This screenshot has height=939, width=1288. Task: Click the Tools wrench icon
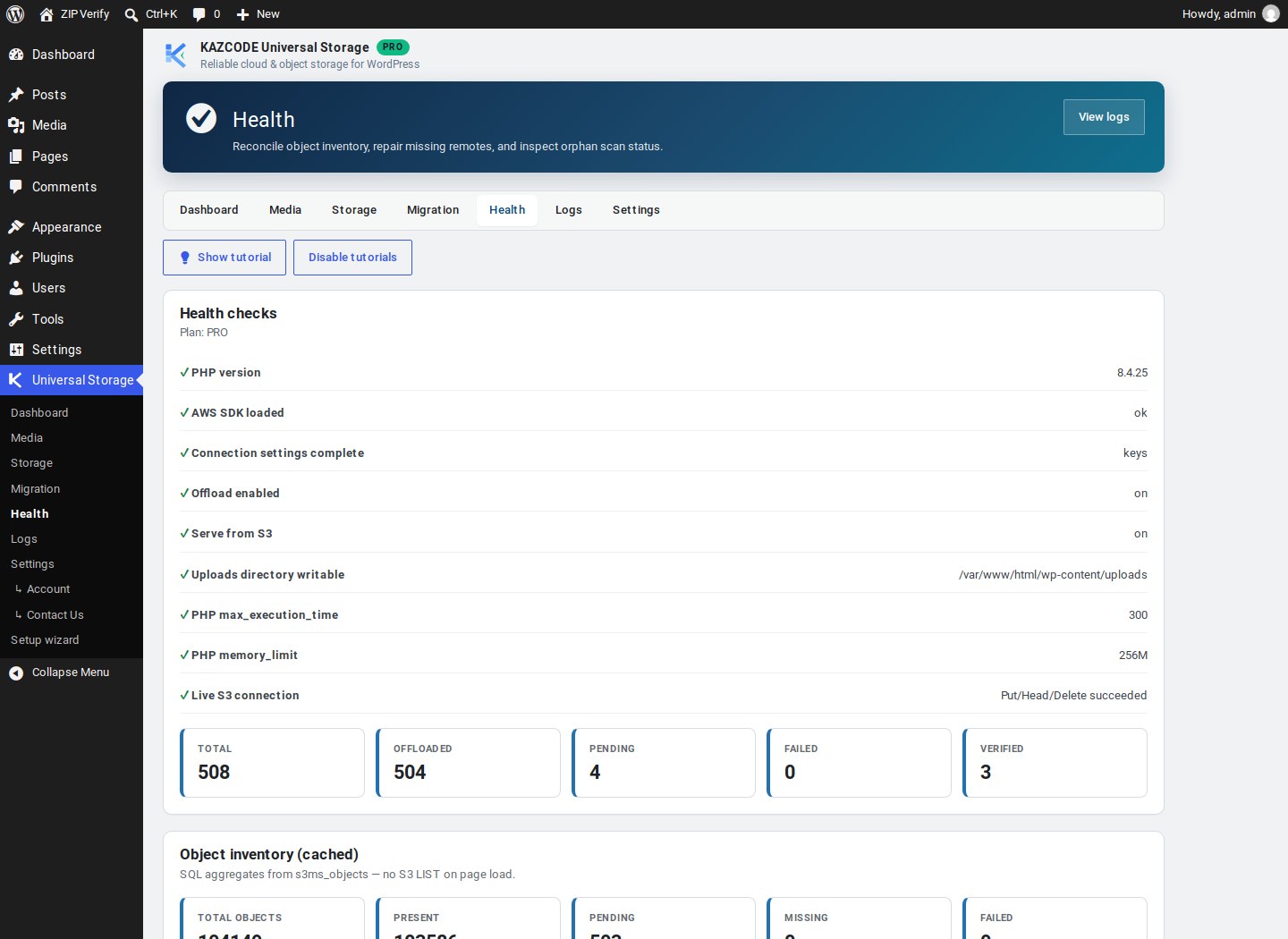[x=16, y=319]
